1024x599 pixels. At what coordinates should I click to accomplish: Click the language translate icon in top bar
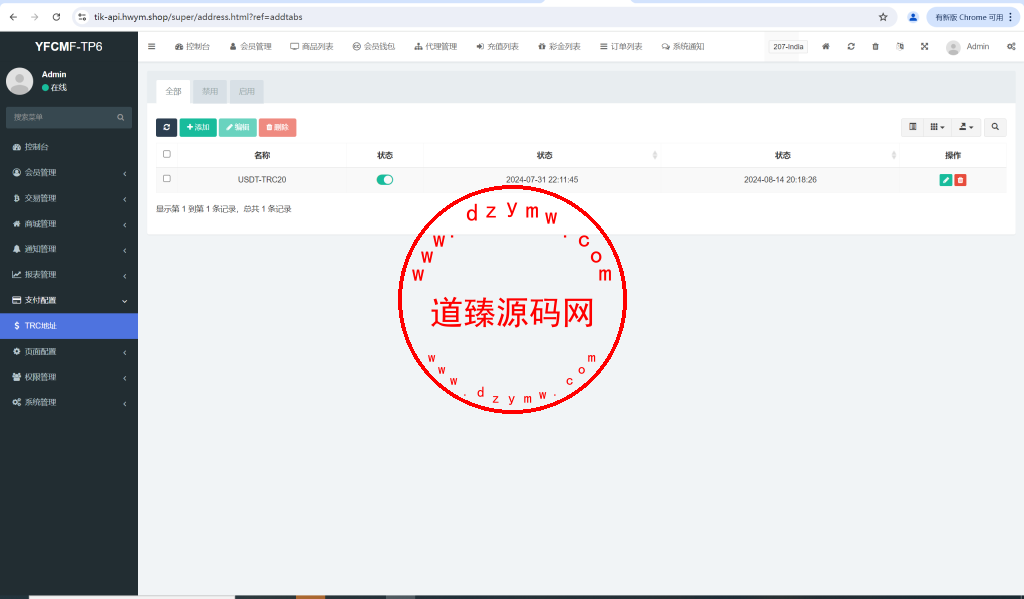(x=900, y=46)
